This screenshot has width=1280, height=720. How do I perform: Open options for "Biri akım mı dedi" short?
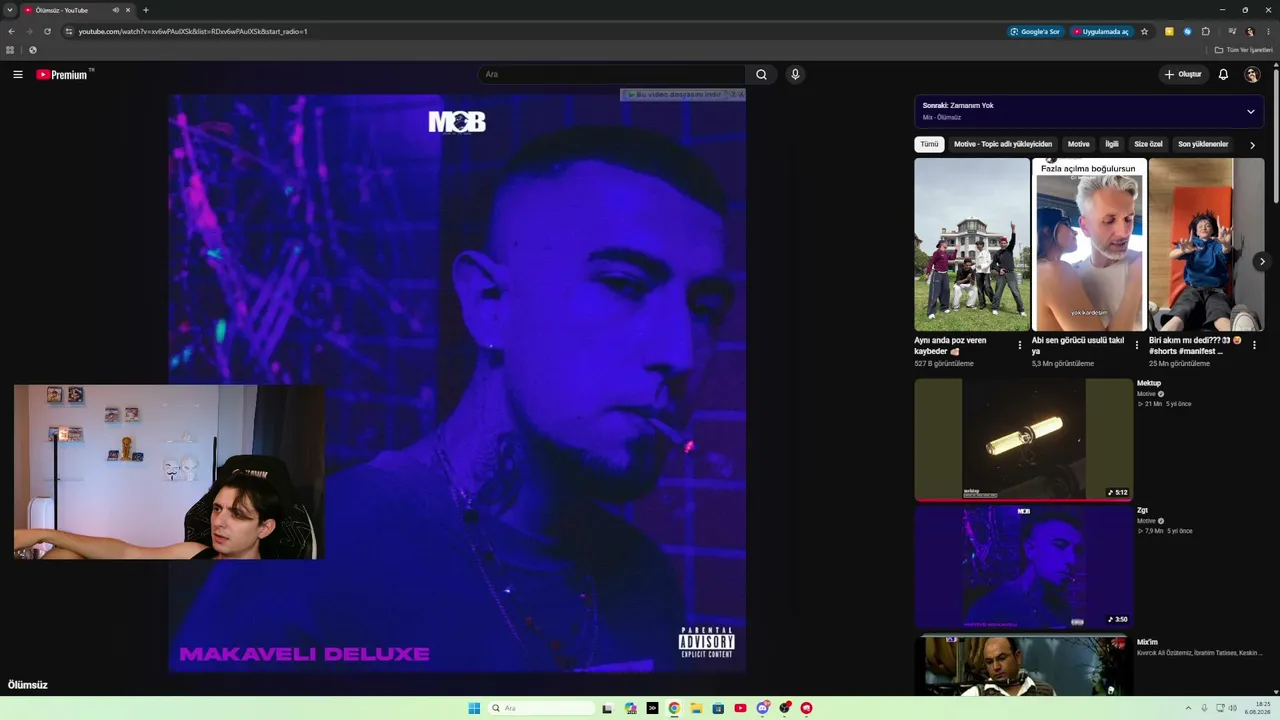[x=1254, y=345]
